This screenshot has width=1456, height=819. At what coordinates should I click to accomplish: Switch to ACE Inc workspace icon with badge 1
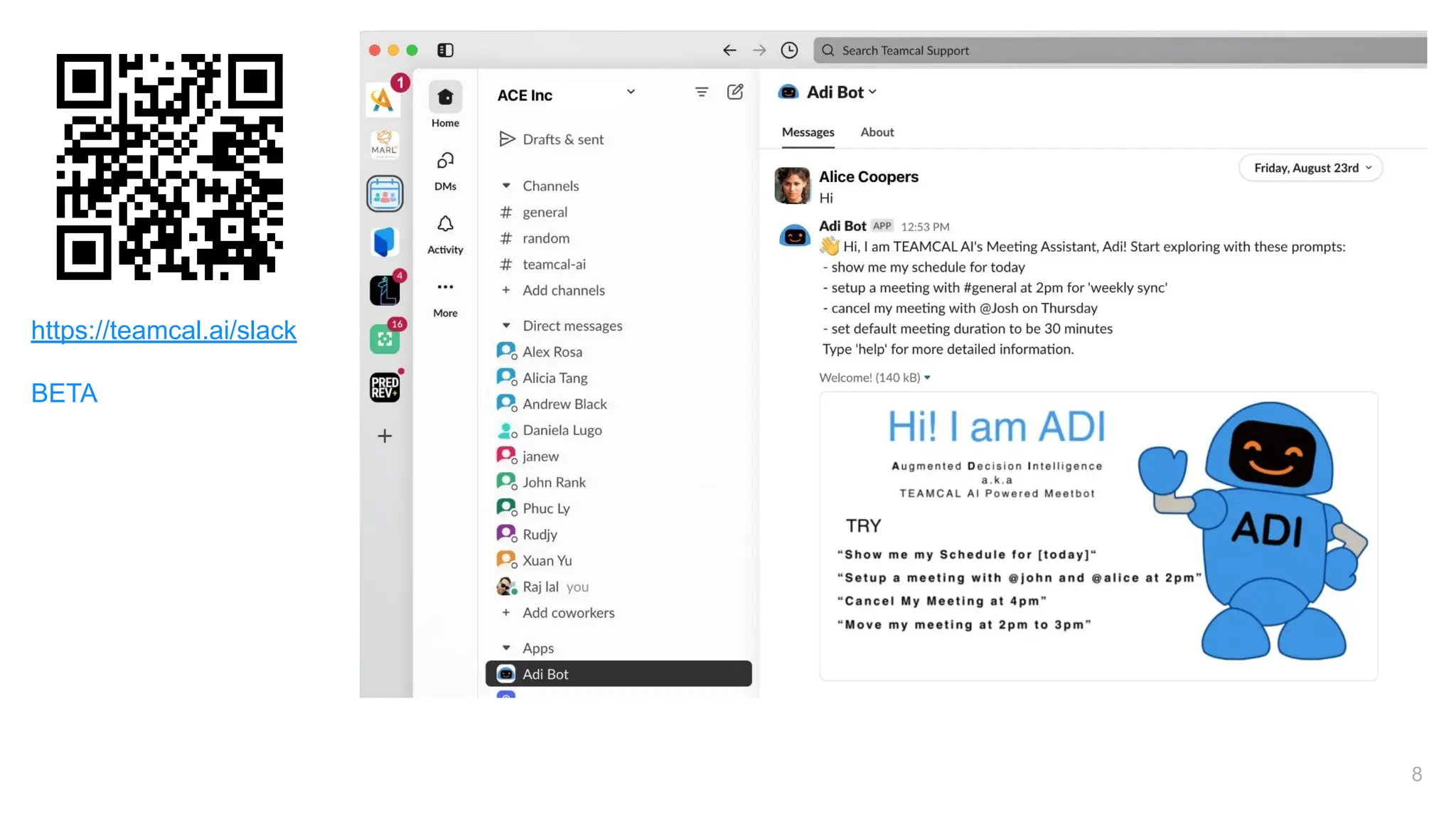click(384, 98)
